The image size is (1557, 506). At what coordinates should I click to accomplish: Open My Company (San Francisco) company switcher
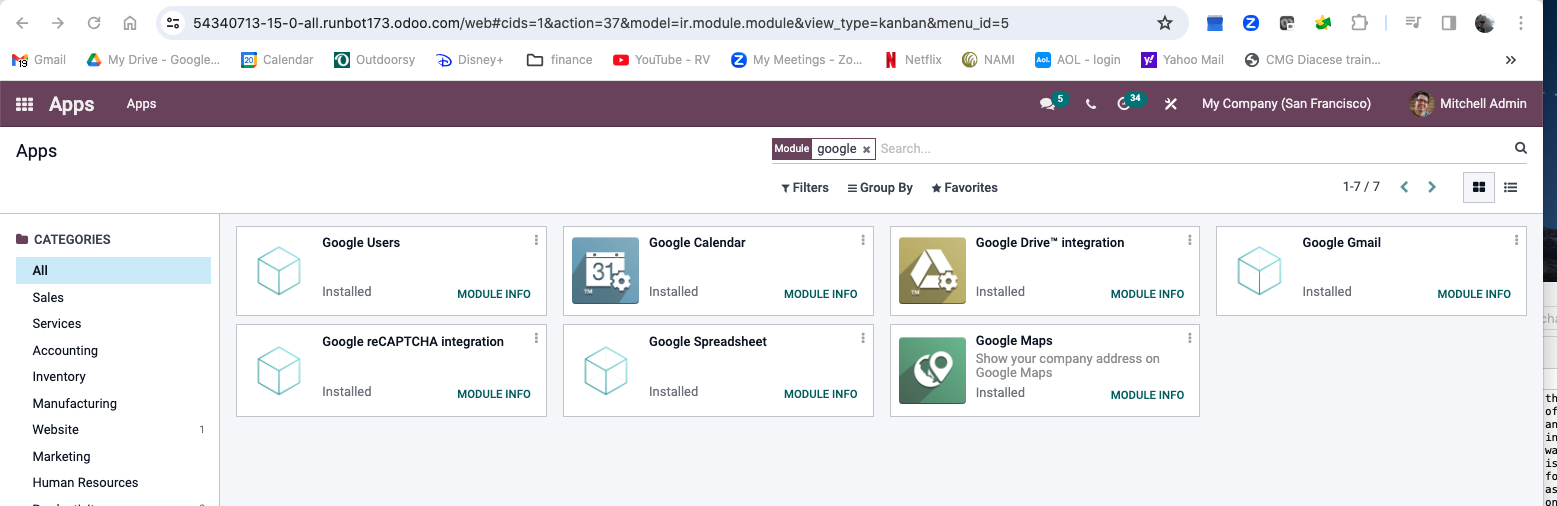pyautogui.click(x=1286, y=104)
